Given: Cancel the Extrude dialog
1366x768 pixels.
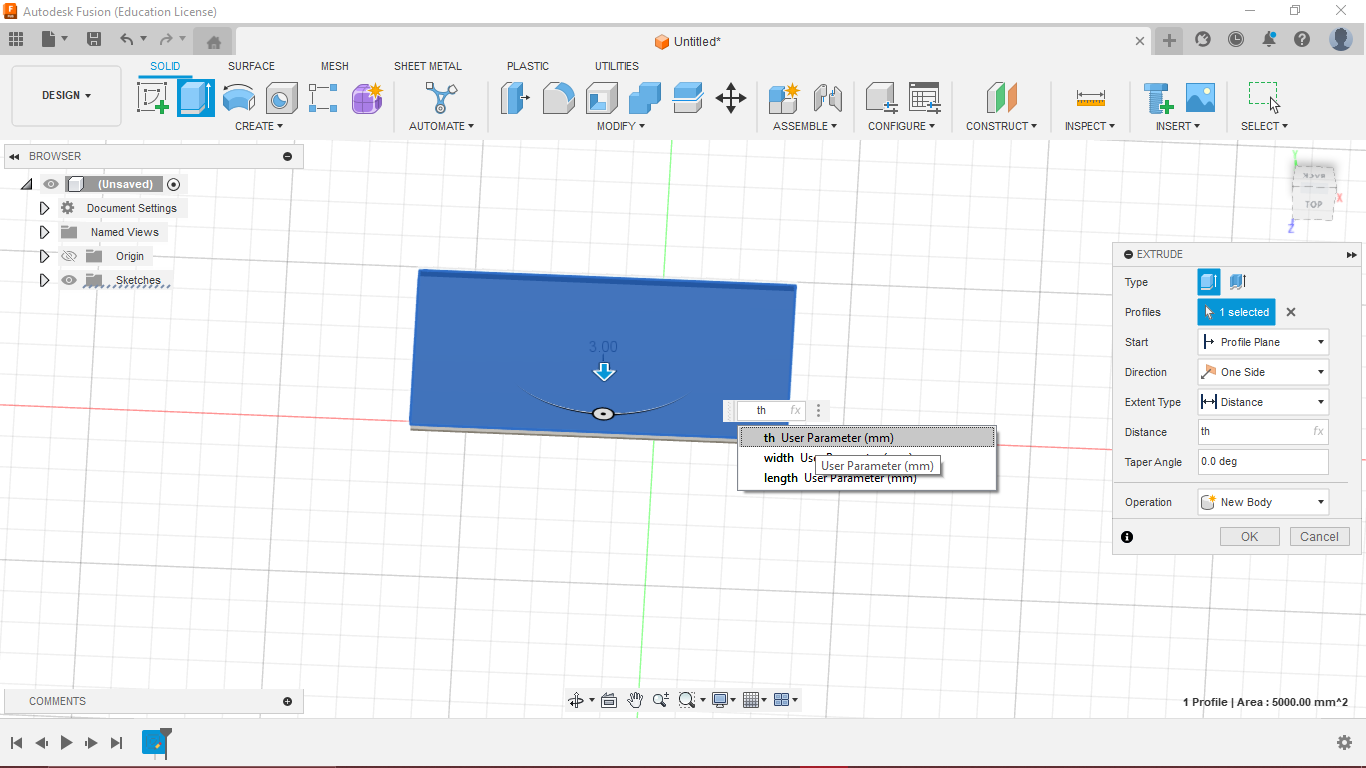Looking at the screenshot, I should coord(1319,537).
